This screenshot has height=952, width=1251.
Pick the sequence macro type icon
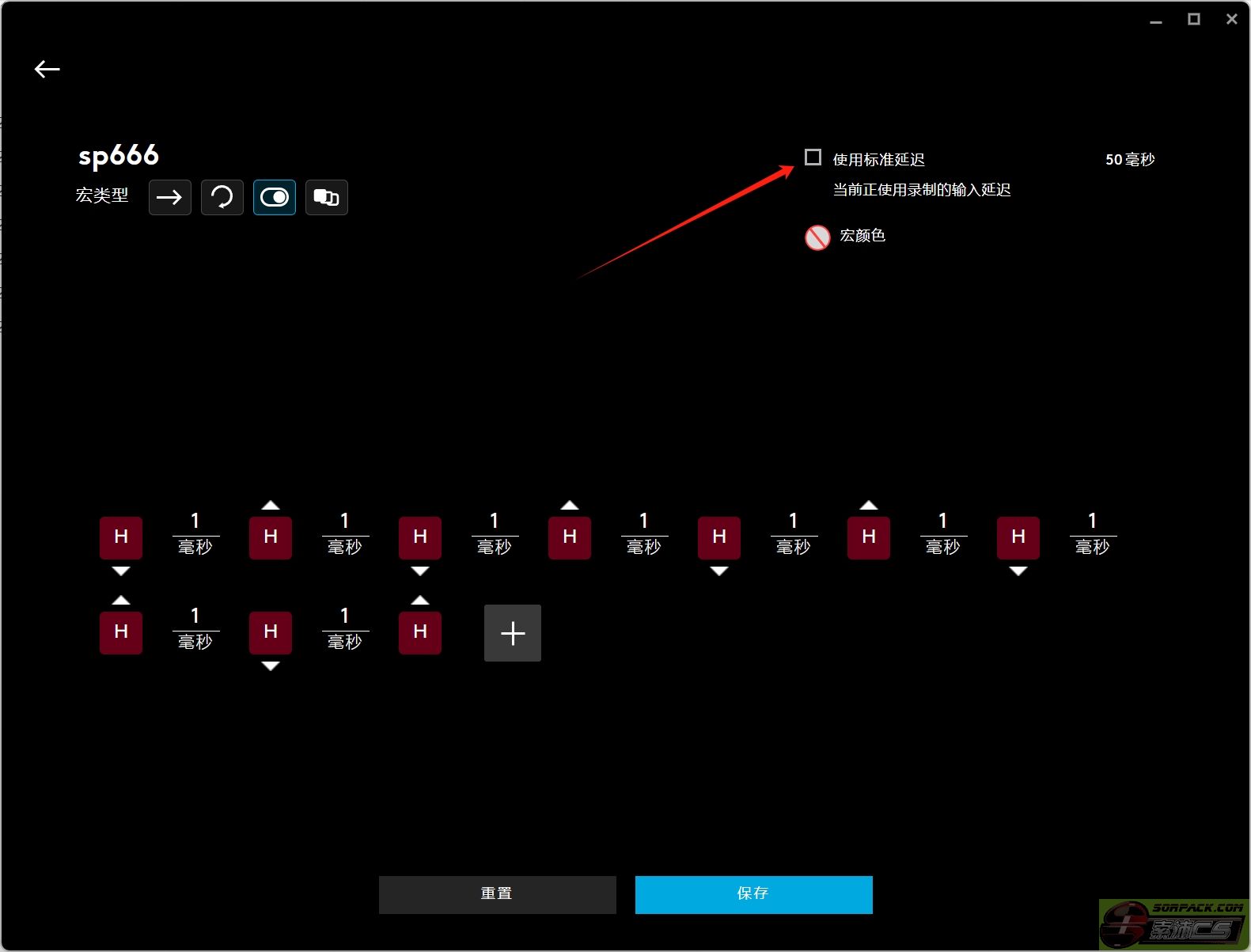tap(326, 197)
